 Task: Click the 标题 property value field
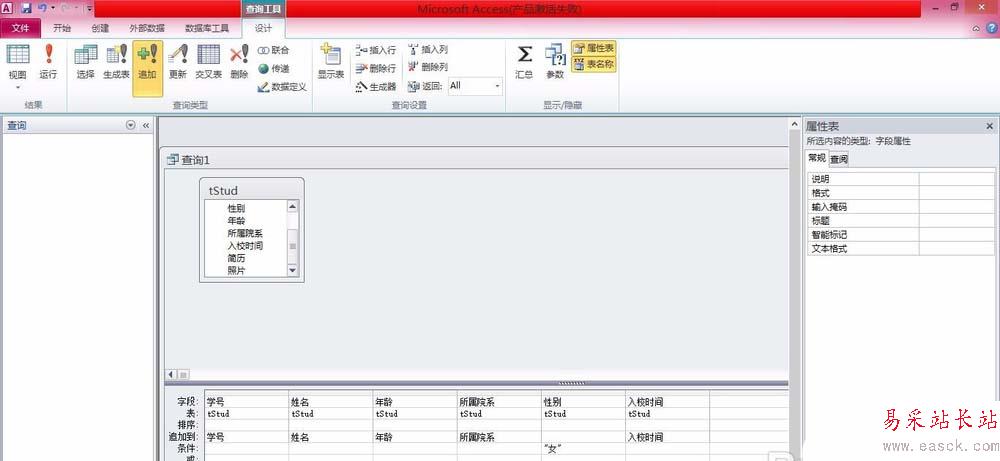coord(957,221)
